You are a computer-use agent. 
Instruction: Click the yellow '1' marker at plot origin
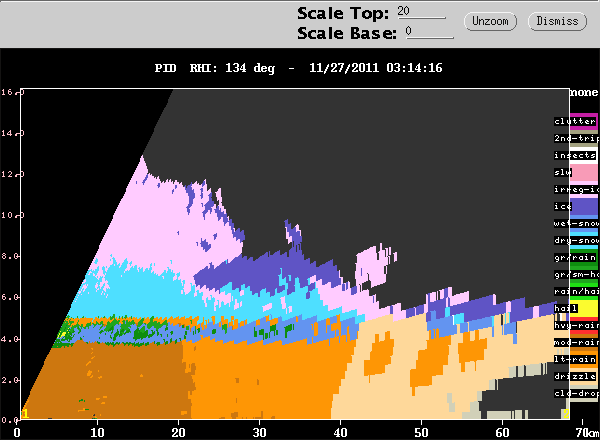pyautogui.click(x=25, y=414)
